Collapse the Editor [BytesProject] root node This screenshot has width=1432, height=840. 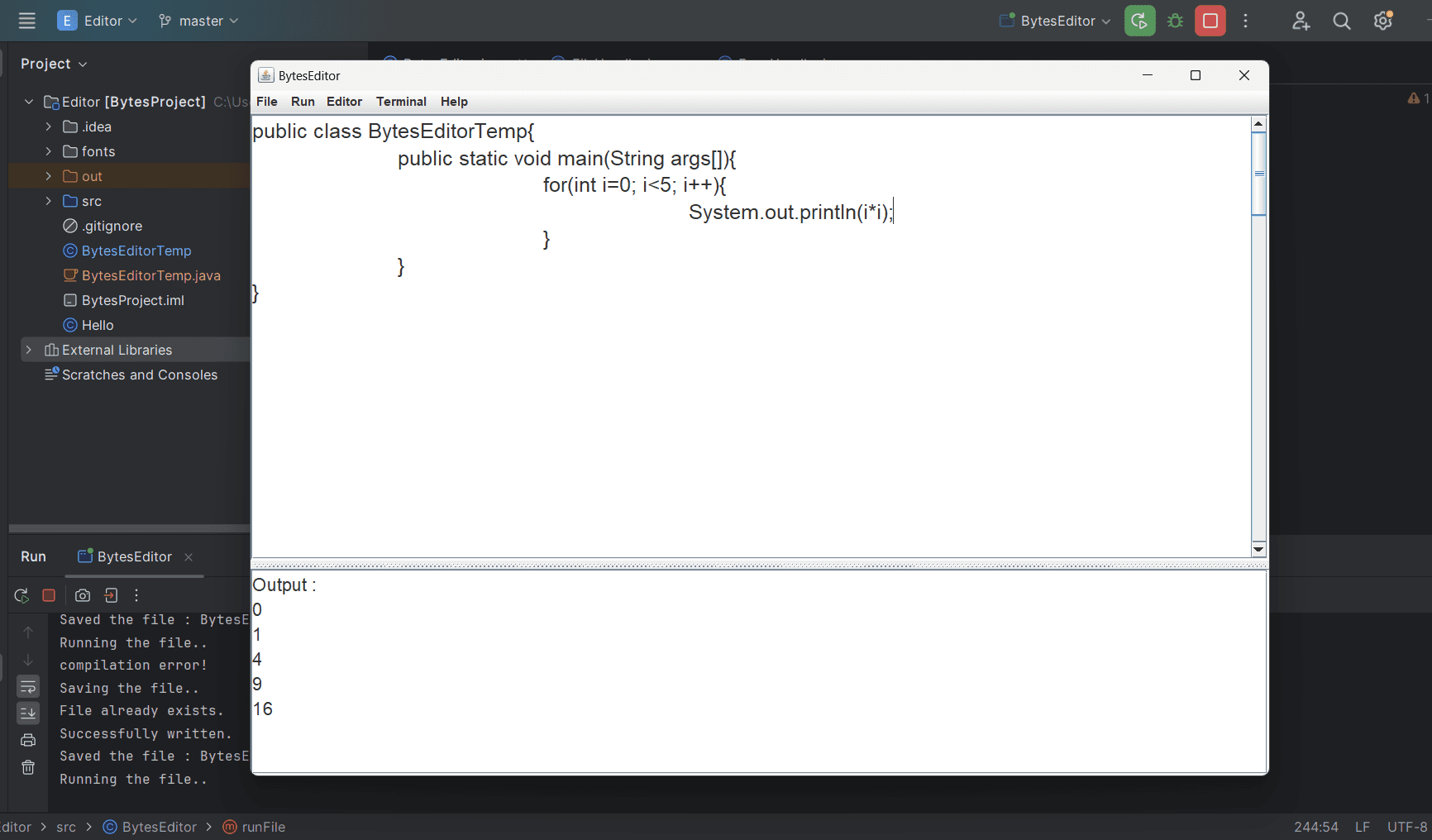[29, 102]
